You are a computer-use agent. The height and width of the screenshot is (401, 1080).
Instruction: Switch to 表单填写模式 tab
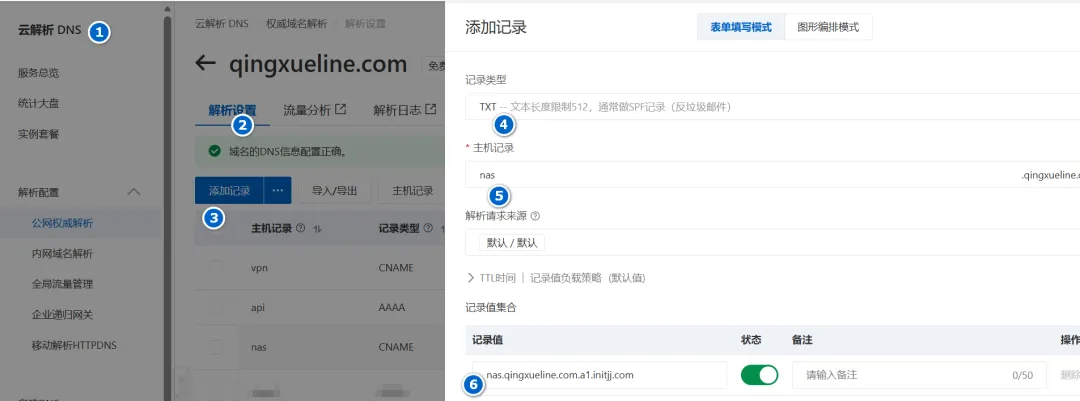(x=741, y=28)
